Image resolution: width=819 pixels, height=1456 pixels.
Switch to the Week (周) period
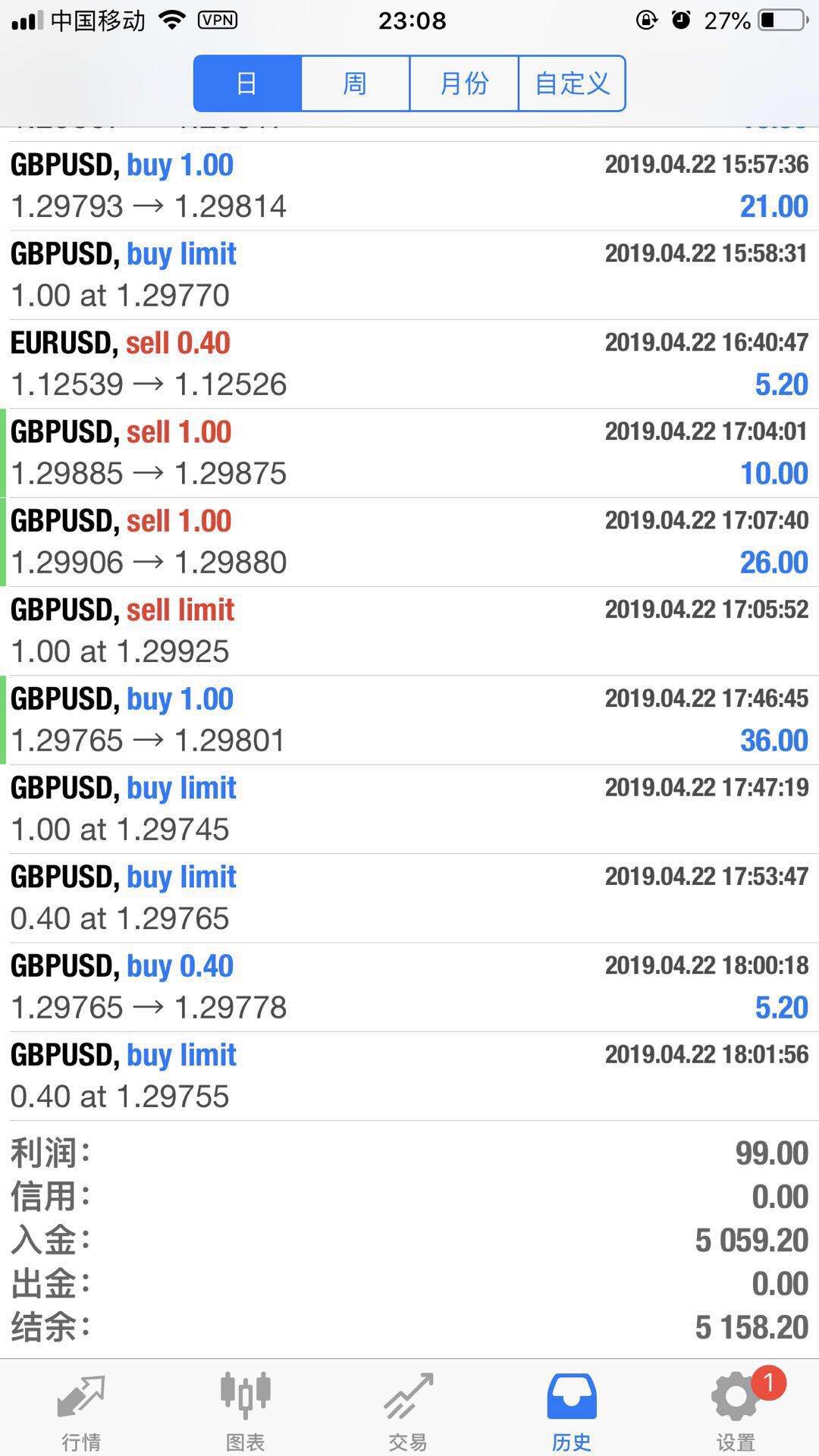point(355,83)
